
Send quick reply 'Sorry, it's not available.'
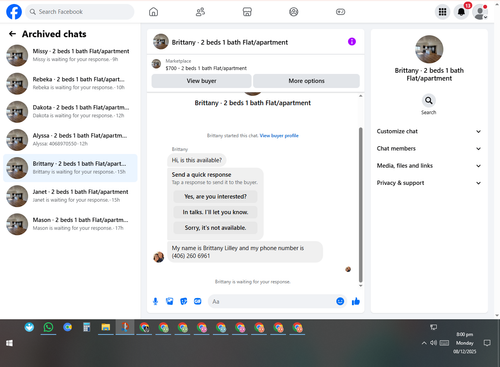click(215, 228)
